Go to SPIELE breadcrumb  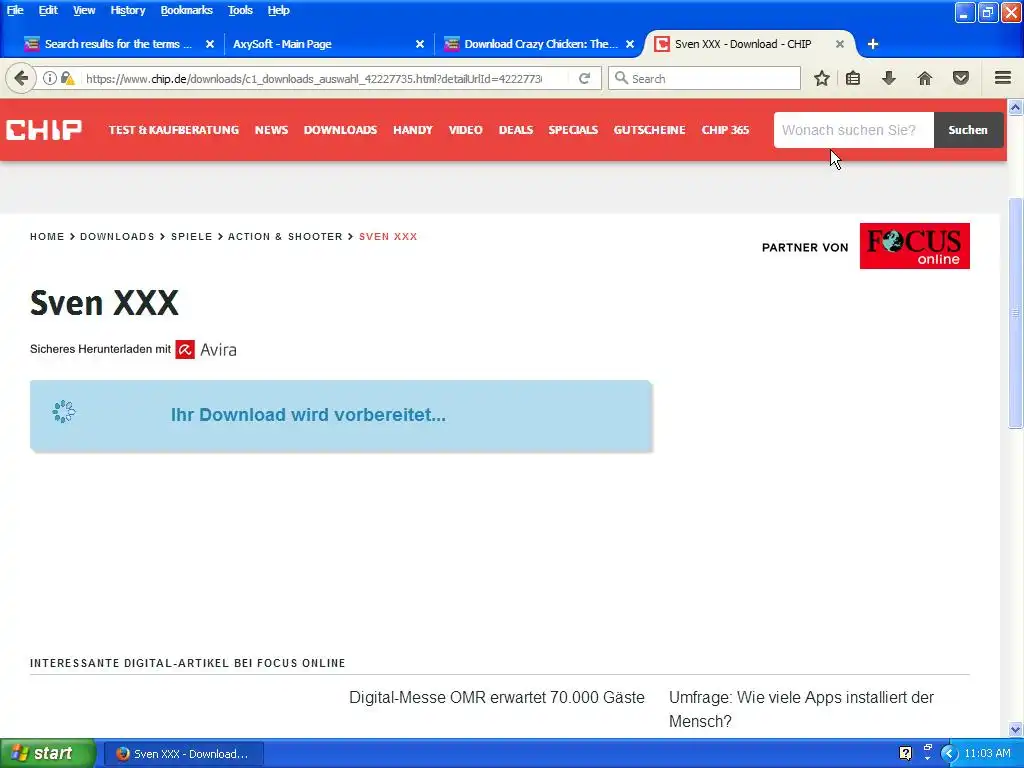[x=191, y=236]
